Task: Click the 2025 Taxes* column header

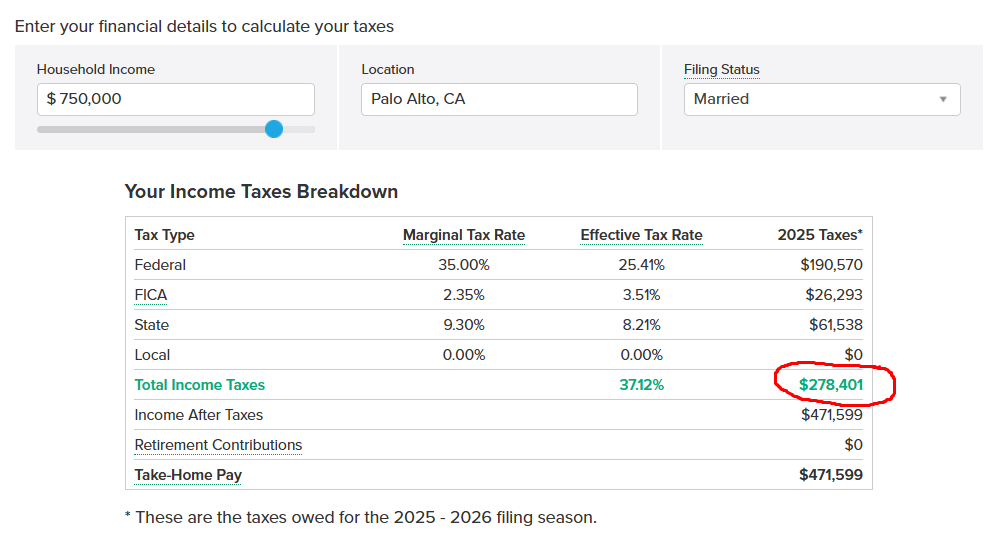Action: coord(819,235)
